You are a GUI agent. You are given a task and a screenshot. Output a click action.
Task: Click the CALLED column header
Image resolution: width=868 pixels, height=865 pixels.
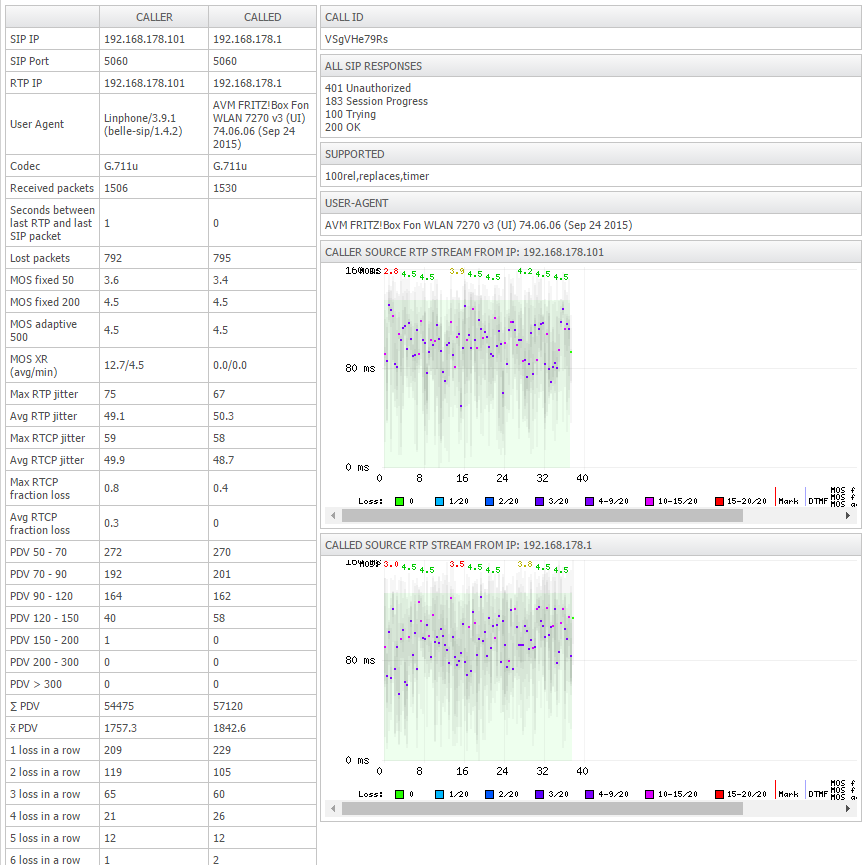(262, 18)
